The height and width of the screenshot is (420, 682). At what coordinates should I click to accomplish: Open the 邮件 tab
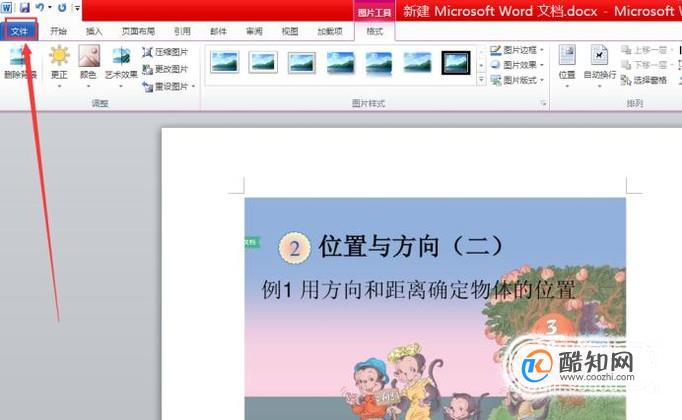pyautogui.click(x=218, y=31)
